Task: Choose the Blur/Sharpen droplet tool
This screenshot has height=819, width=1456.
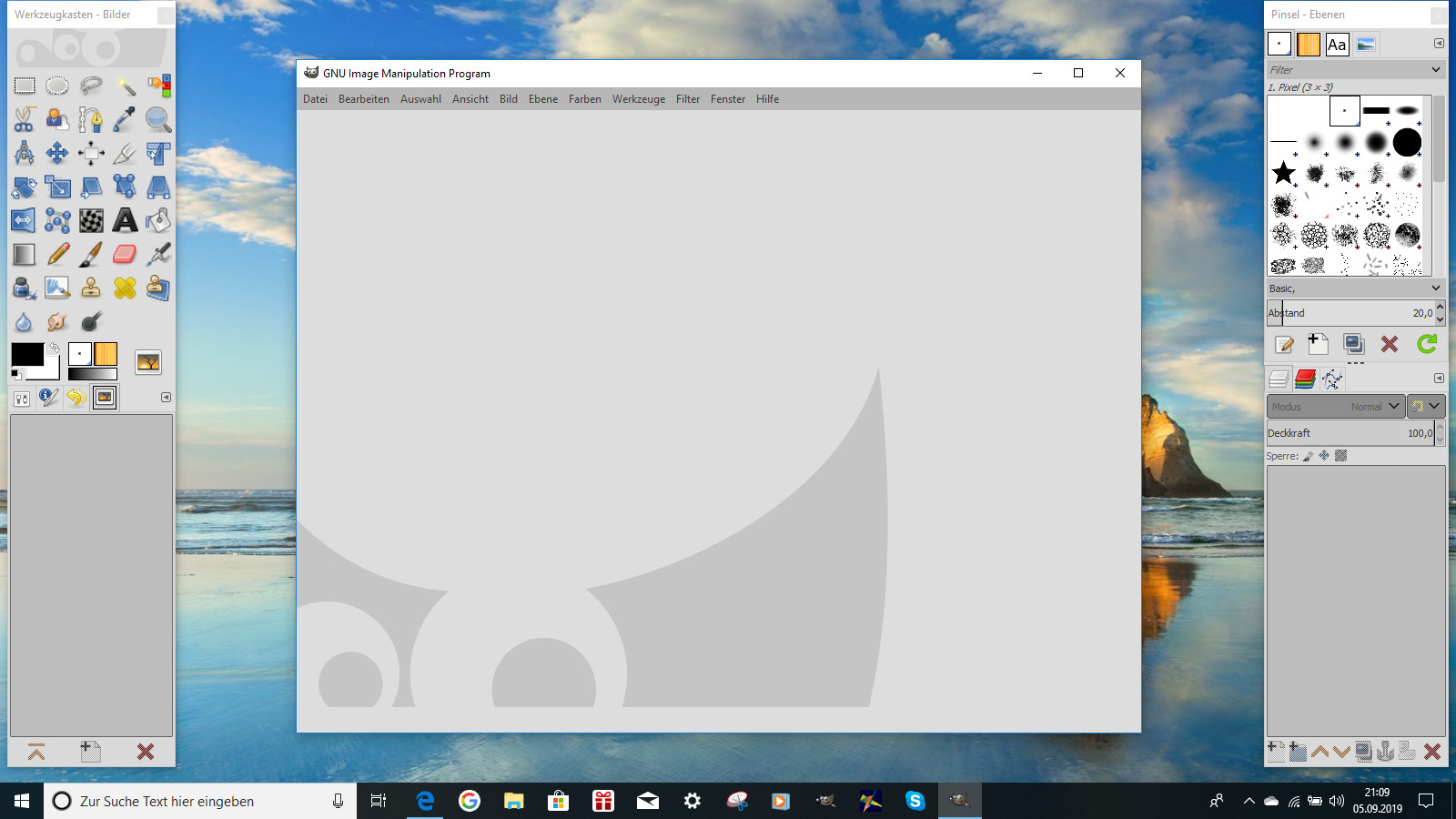Action: (25, 321)
